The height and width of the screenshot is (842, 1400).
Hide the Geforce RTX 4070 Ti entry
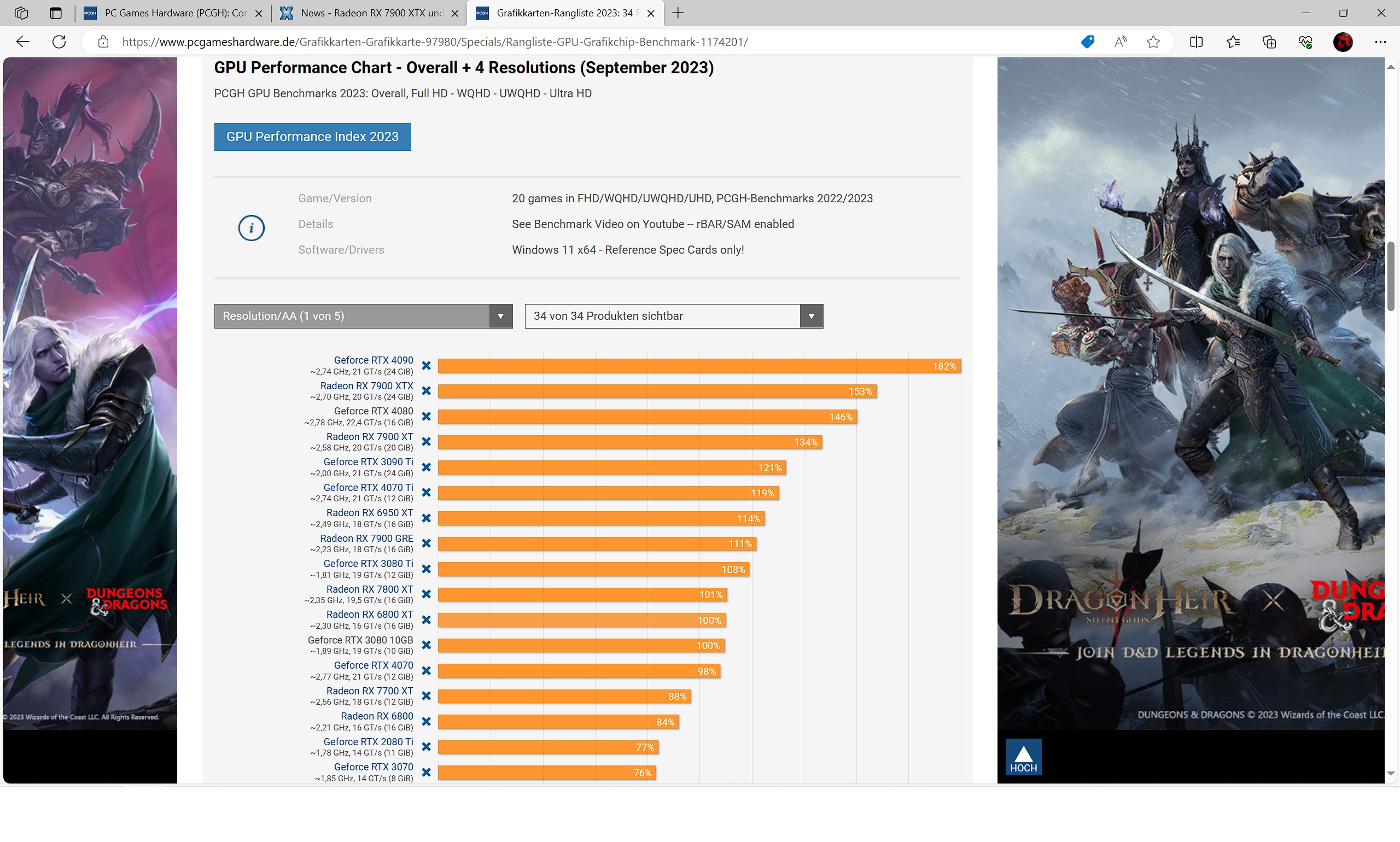pos(426,493)
